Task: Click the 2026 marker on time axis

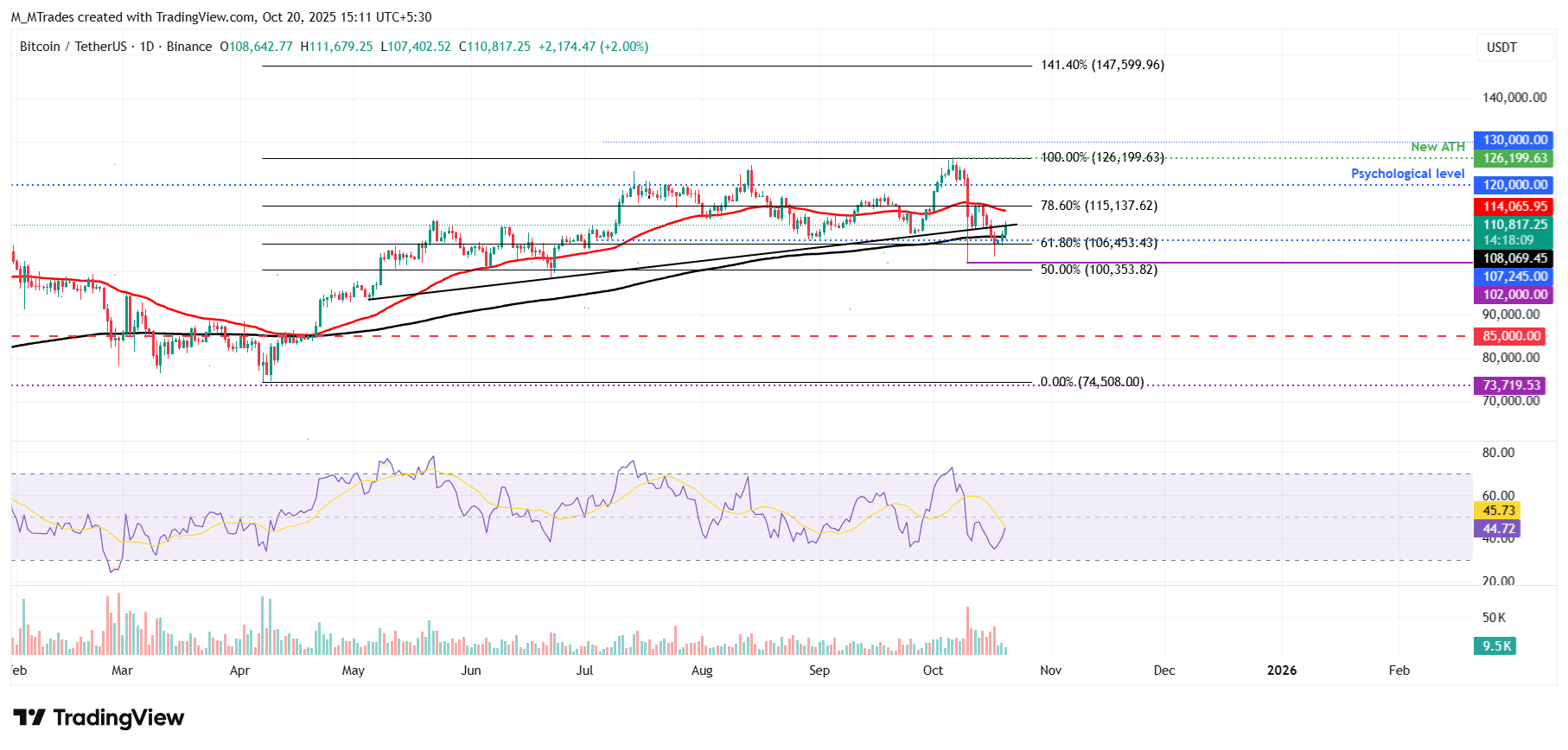Action: (x=1281, y=671)
